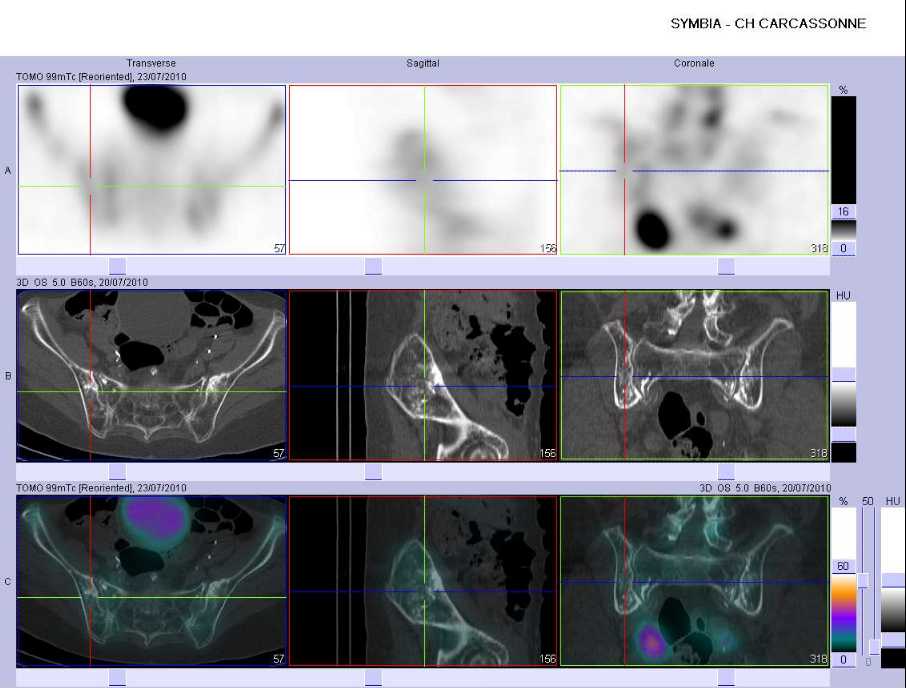This screenshot has width=906, height=688.
Task: Select the fusion upper threshold value 60
Action: tap(843, 566)
